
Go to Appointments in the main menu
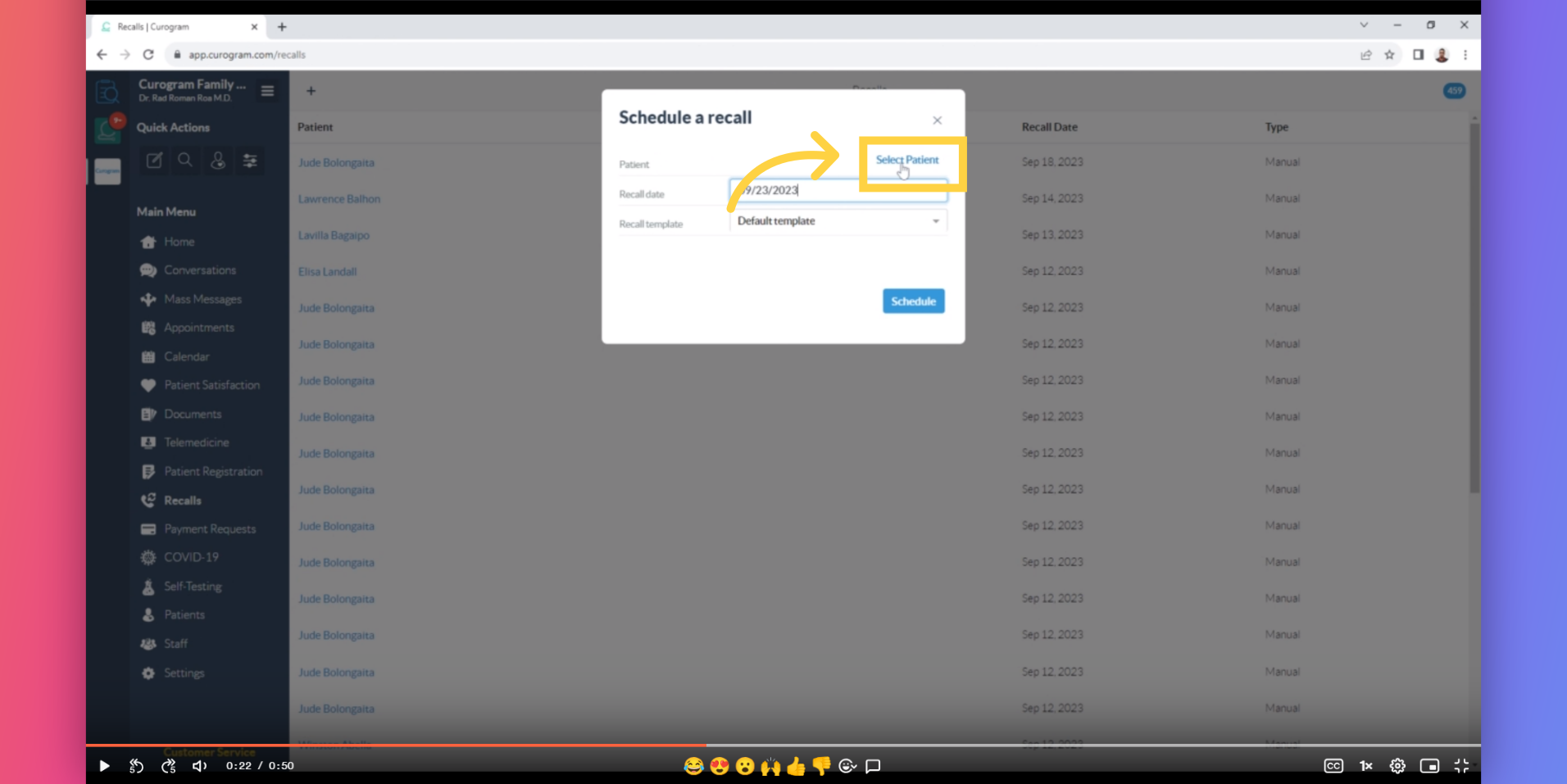pos(198,328)
